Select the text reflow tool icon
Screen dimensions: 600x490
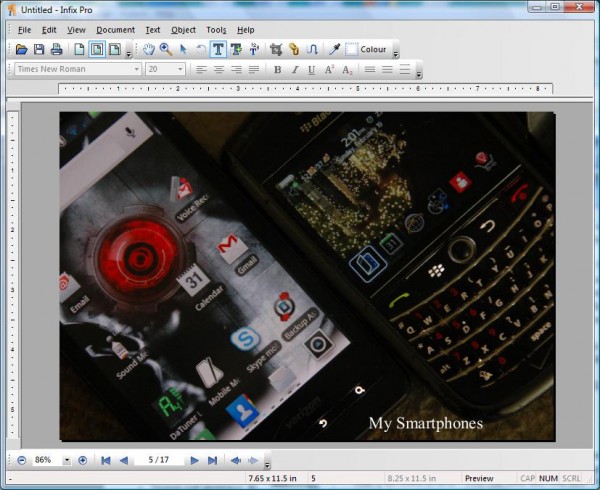pos(254,49)
